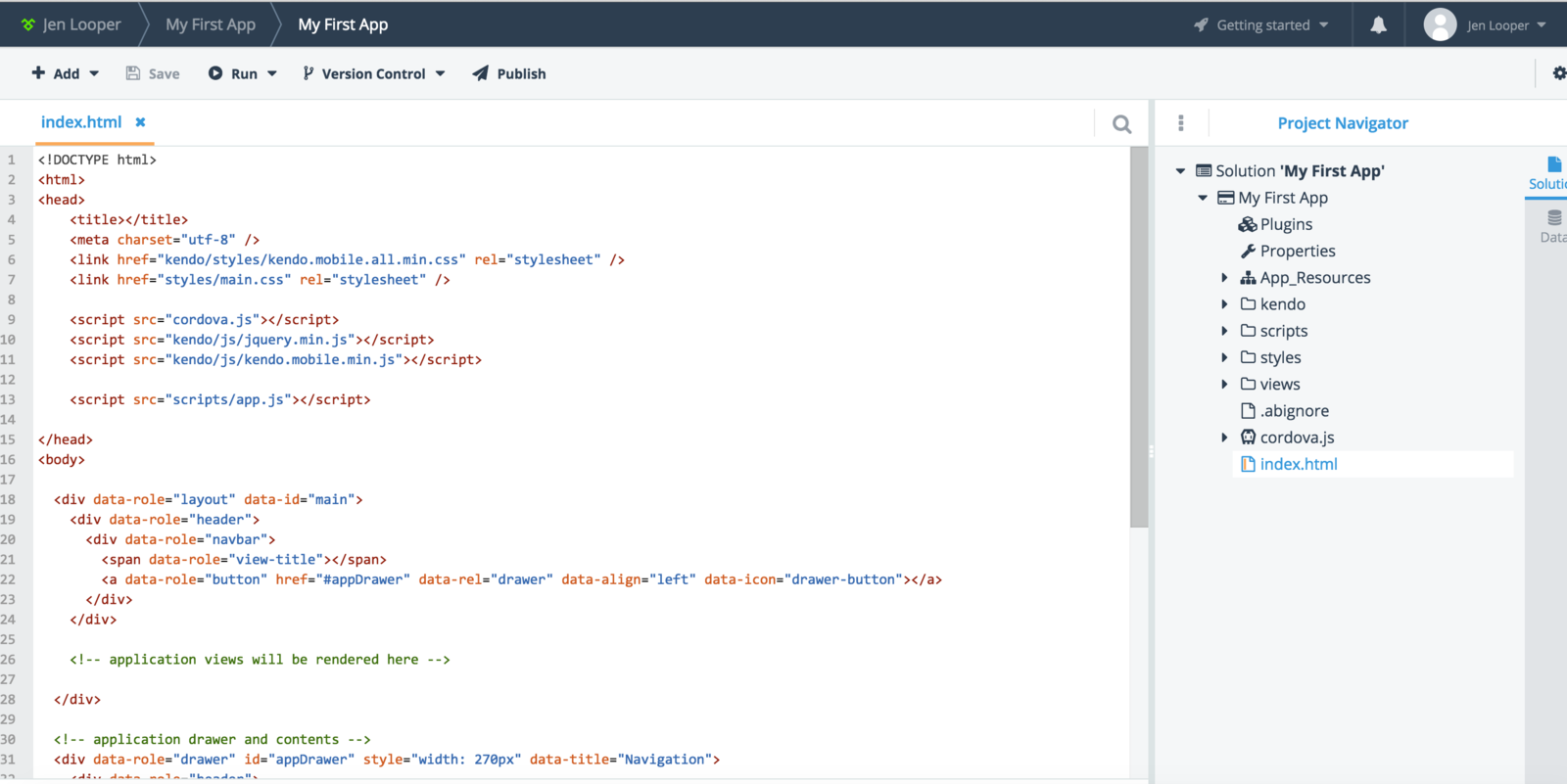
Task: Click the styles/main.css link line
Action: (260, 280)
